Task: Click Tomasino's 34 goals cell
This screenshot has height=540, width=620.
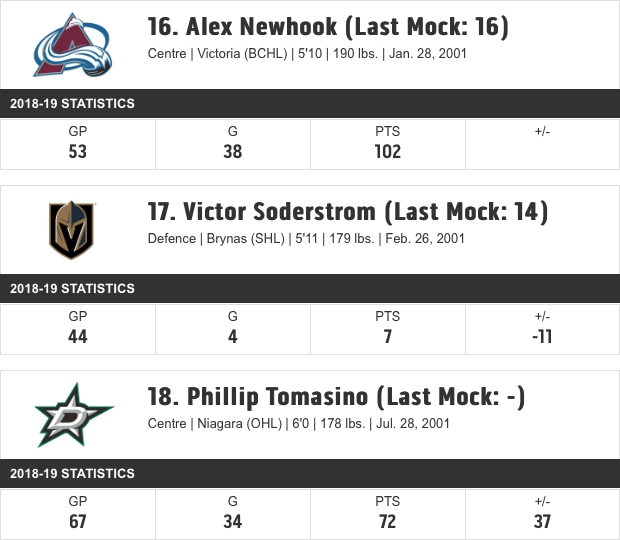Action: 233,514
